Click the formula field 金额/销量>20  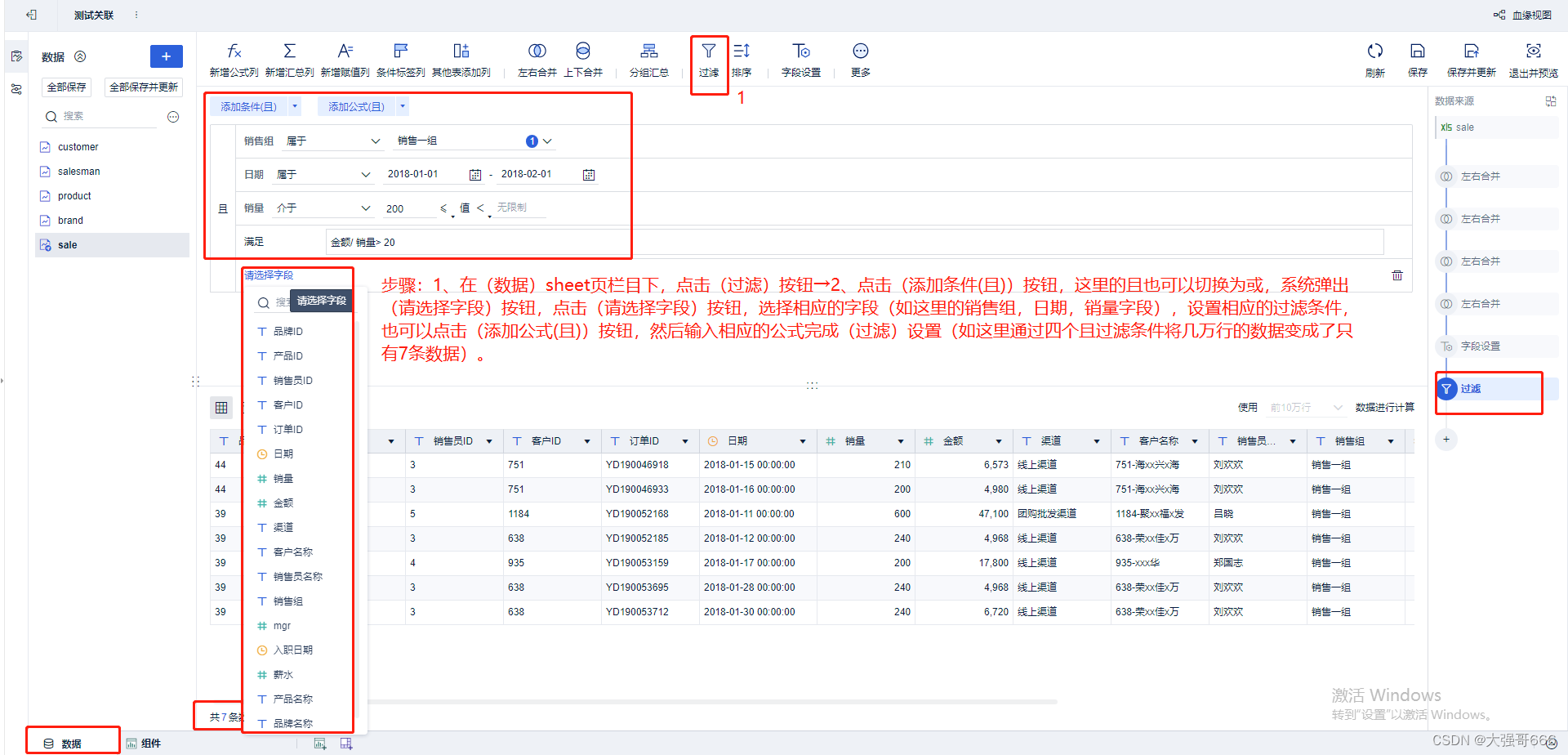pyautogui.click(x=854, y=243)
